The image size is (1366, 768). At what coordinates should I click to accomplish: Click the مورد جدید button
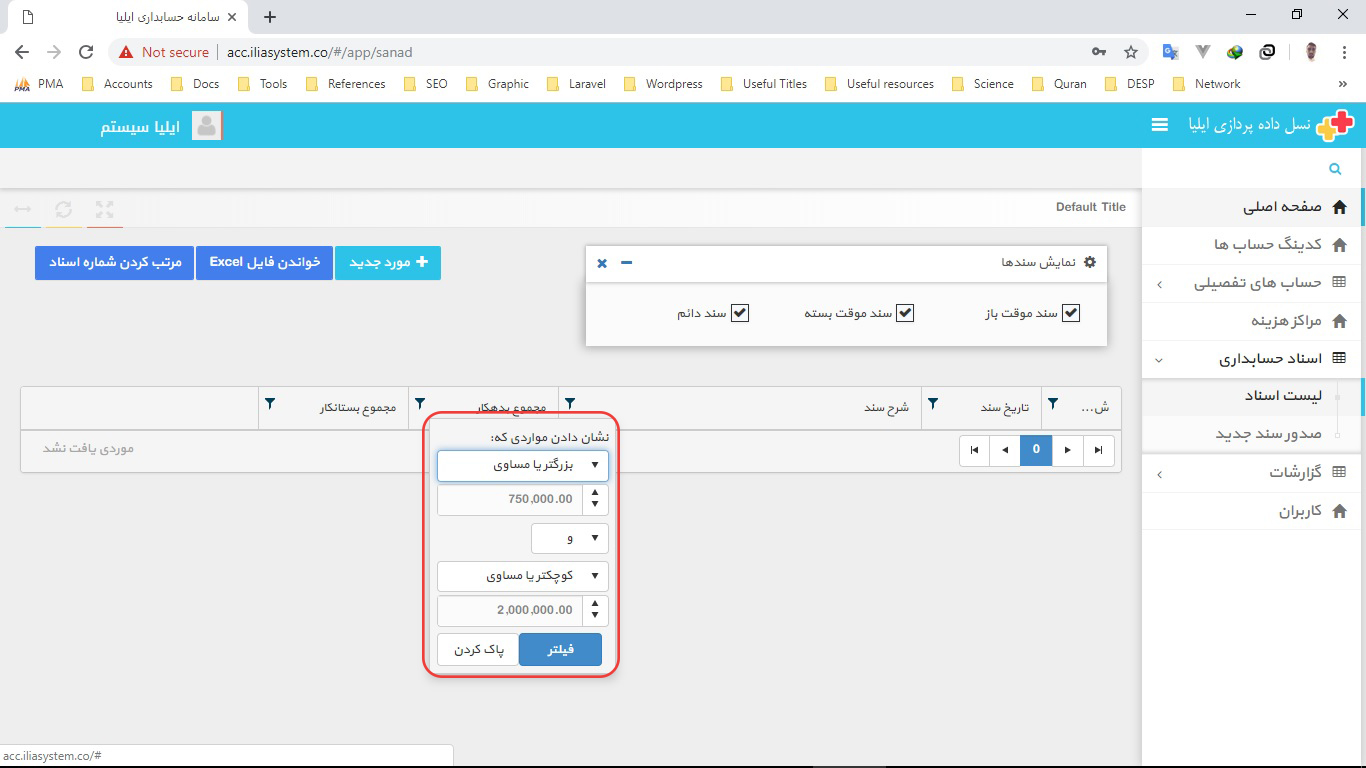[388, 262]
